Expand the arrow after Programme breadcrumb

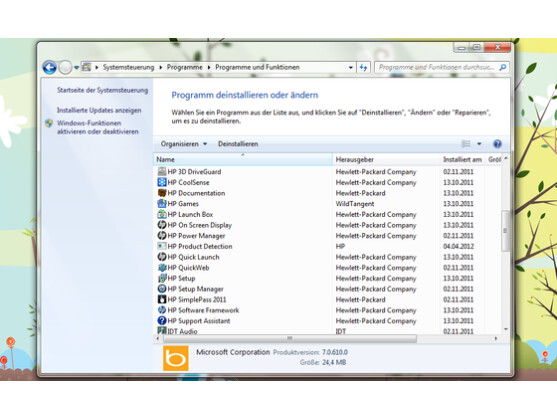coord(209,67)
